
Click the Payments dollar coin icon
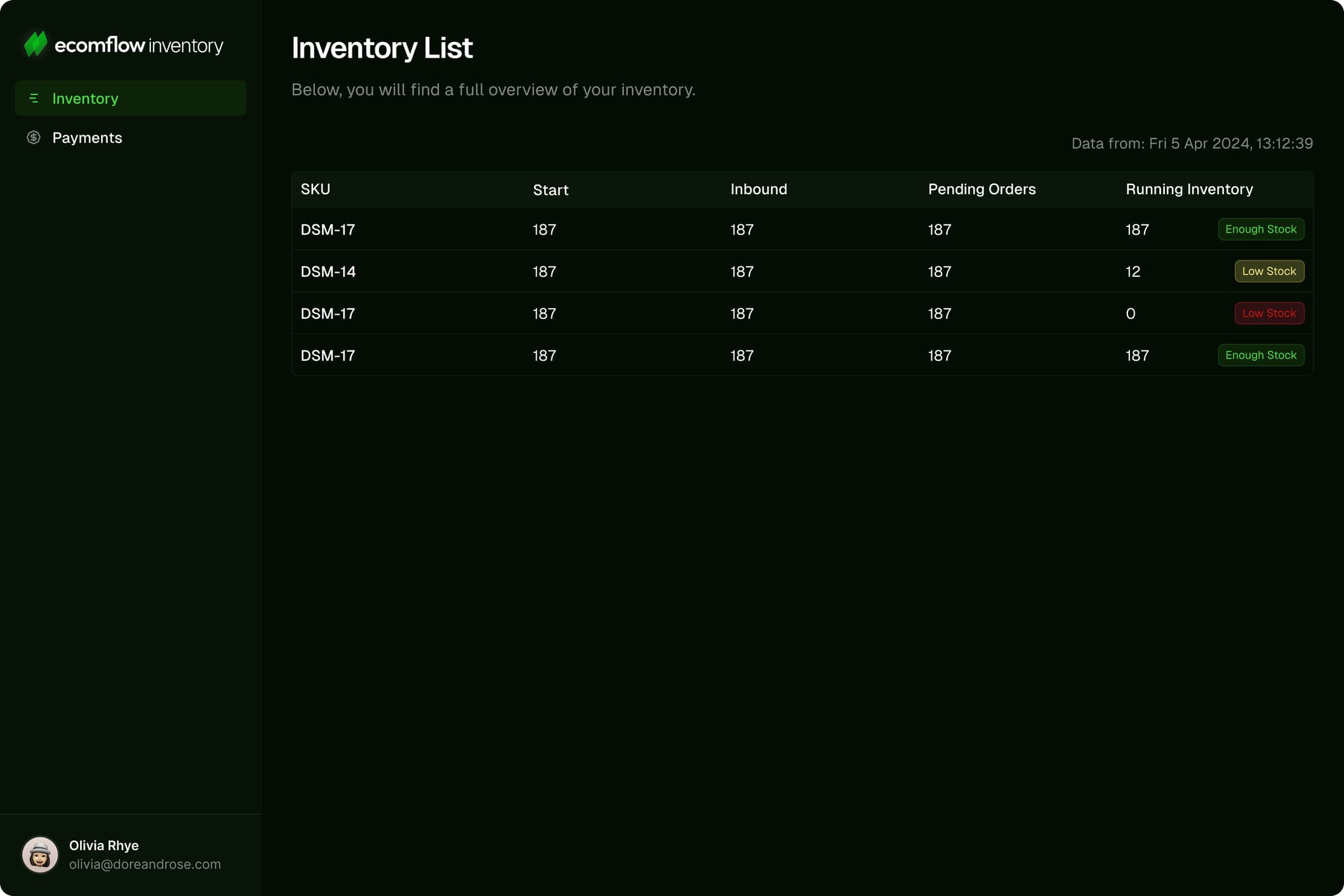pos(33,138)
